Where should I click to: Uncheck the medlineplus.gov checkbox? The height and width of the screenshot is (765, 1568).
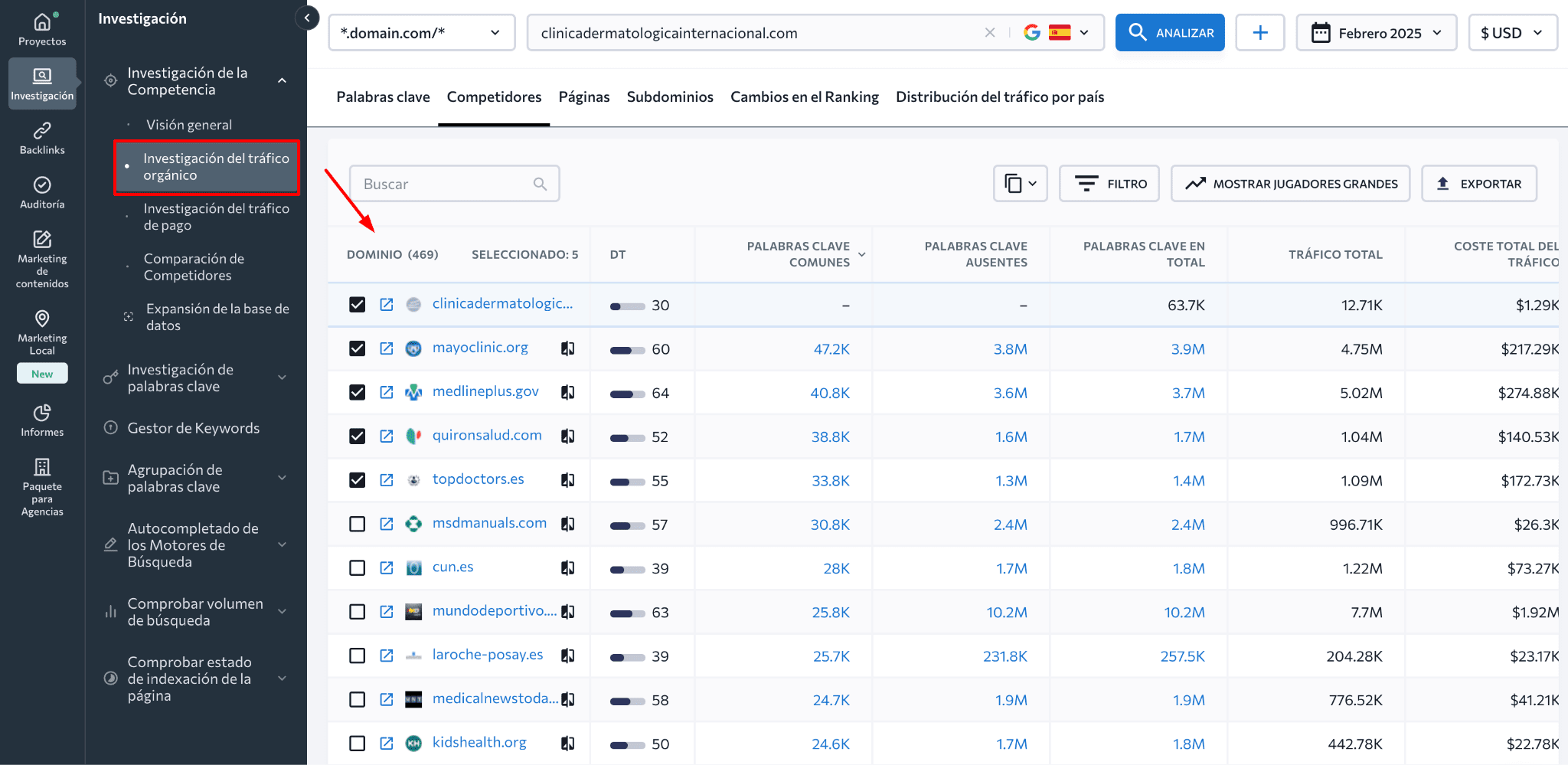(x=357, y=392)
